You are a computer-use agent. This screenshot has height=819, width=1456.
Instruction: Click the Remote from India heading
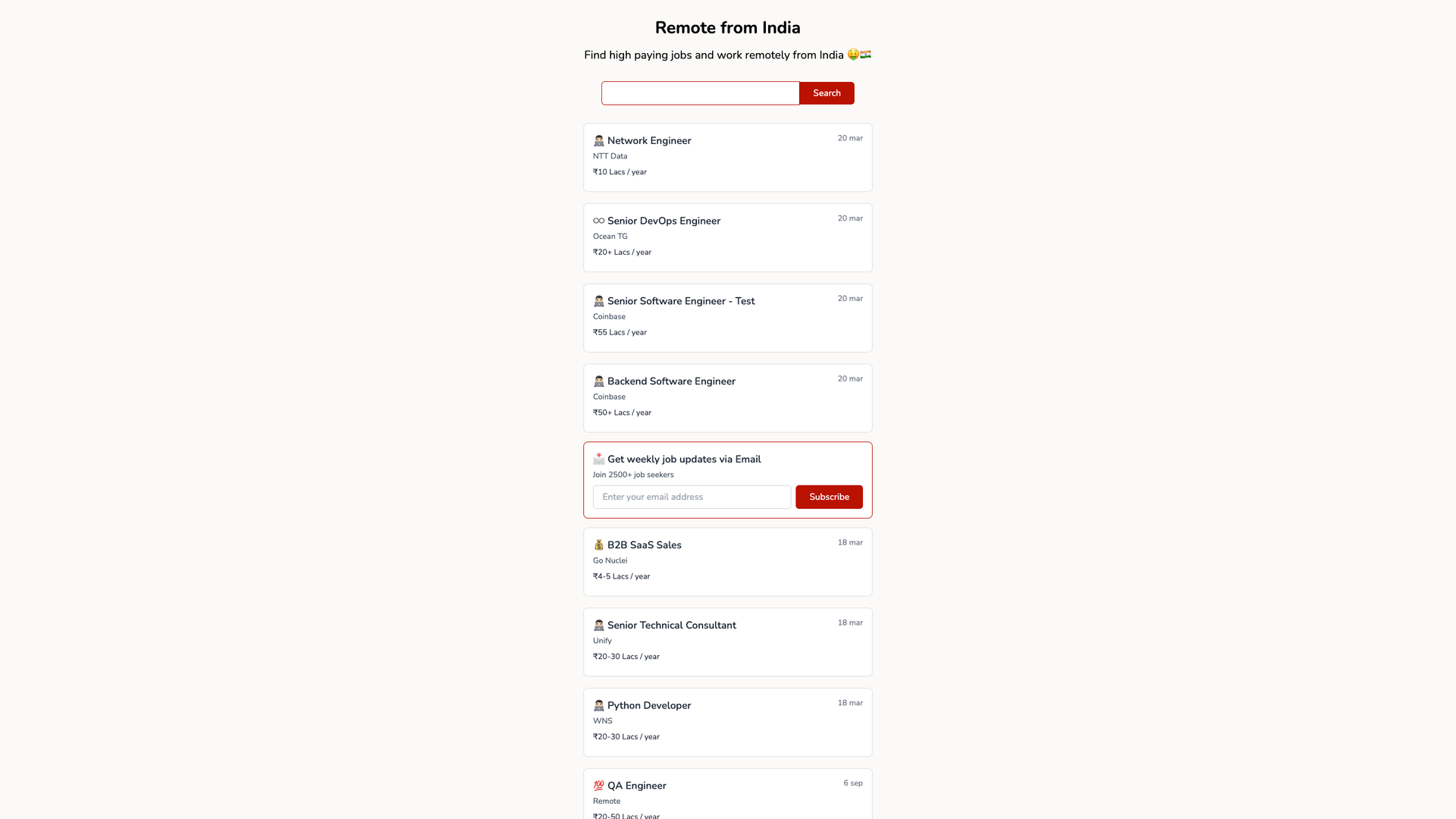[x=727, y=28]
